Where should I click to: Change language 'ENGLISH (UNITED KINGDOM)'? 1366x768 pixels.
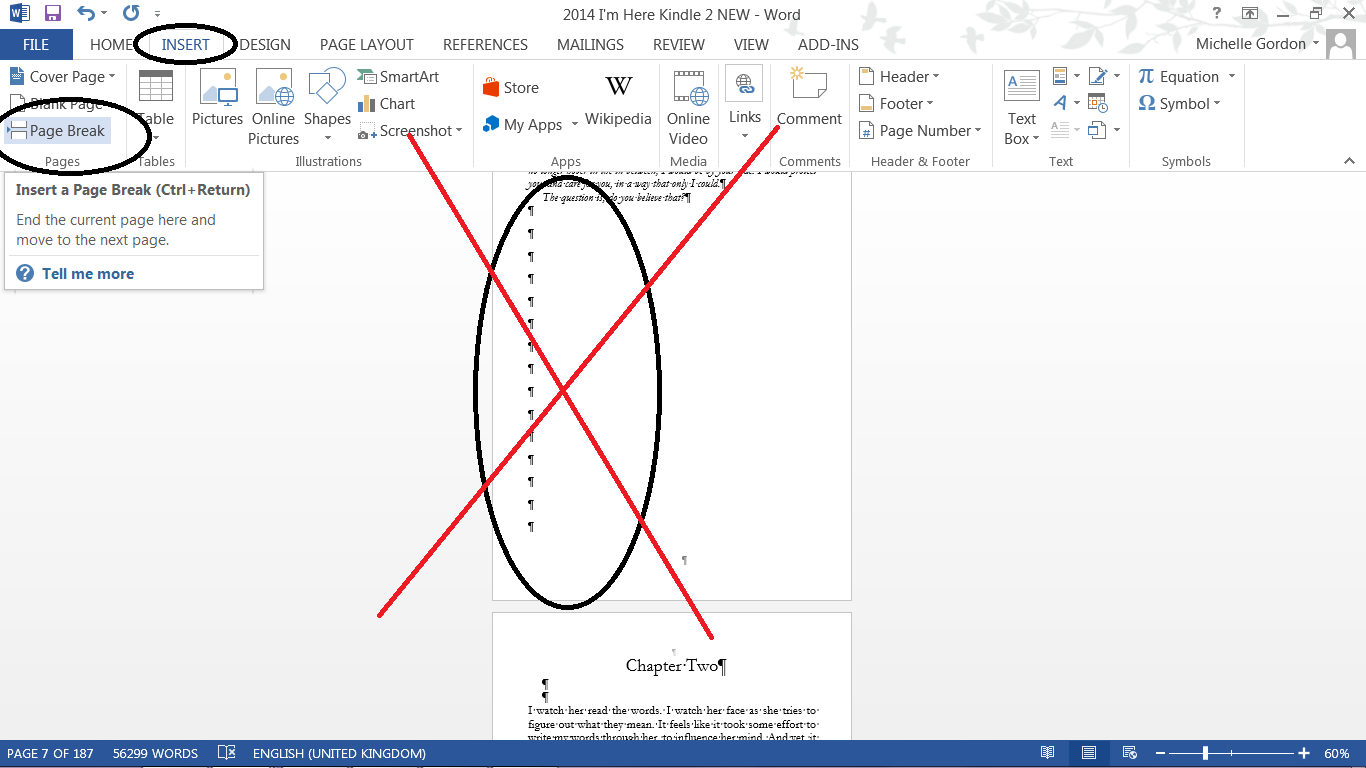[339, 753]
